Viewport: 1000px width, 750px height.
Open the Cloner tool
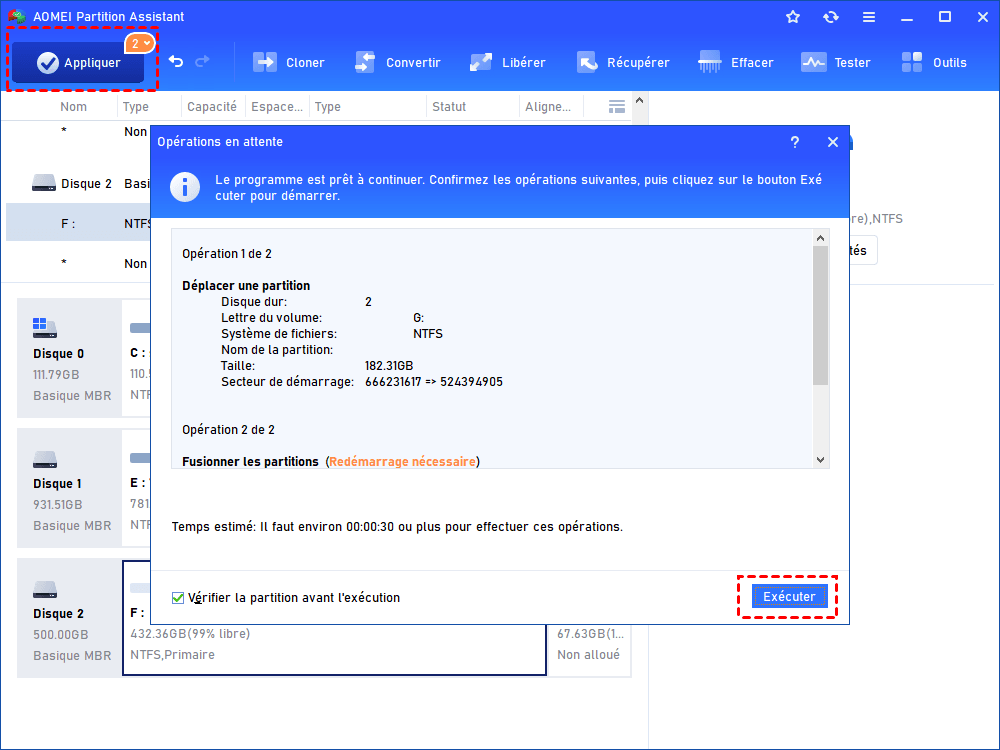(x=288, y=62)
